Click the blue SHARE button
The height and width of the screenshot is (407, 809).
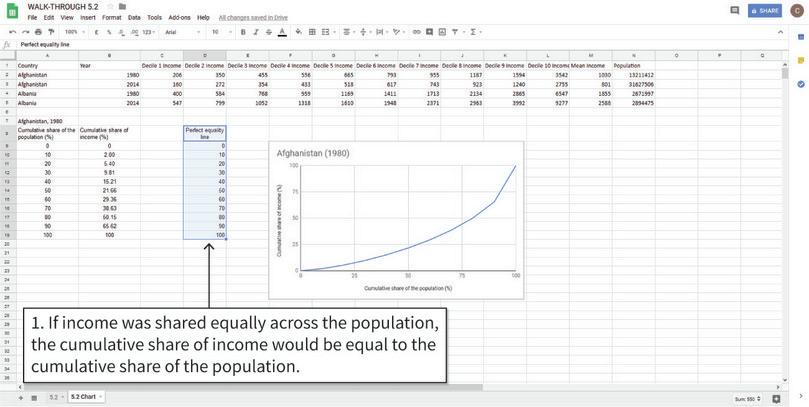[765, 10]
